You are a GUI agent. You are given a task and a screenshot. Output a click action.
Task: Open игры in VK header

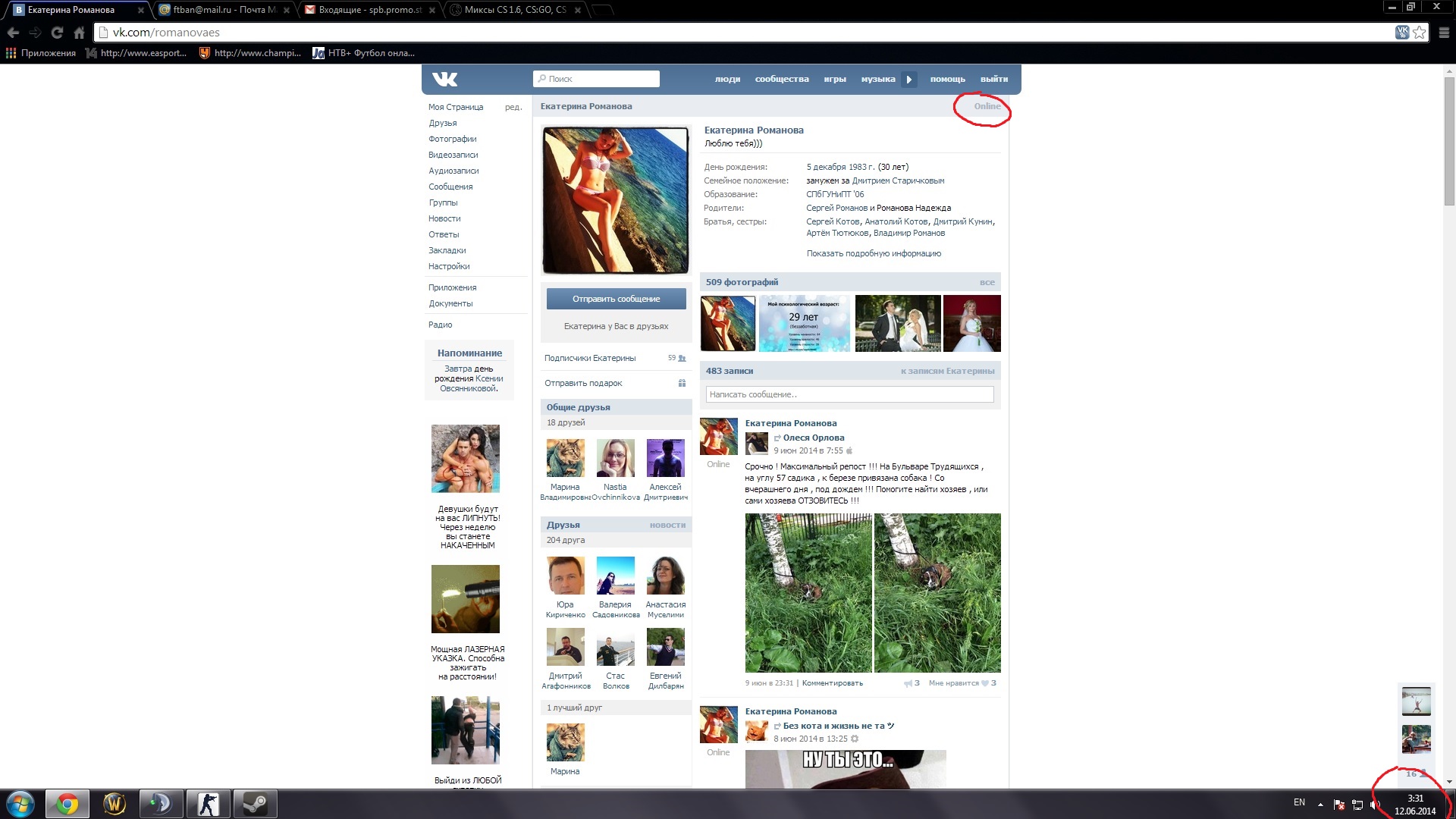point(835,79)
